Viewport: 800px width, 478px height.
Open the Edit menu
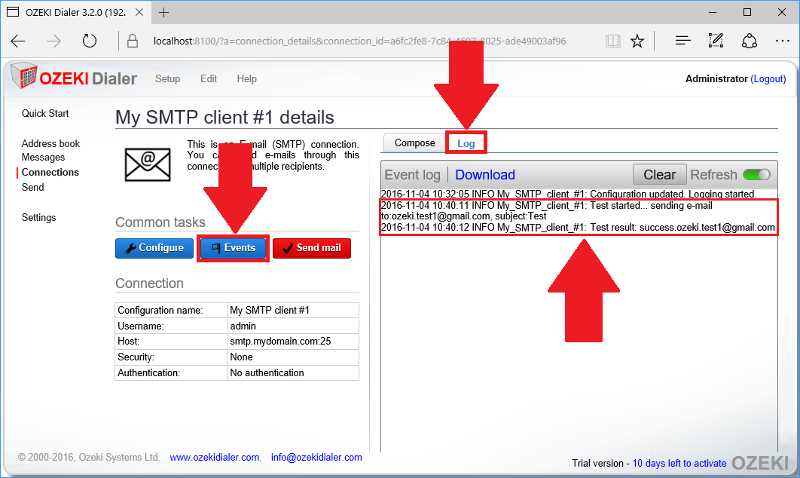[x=208, y=79]
